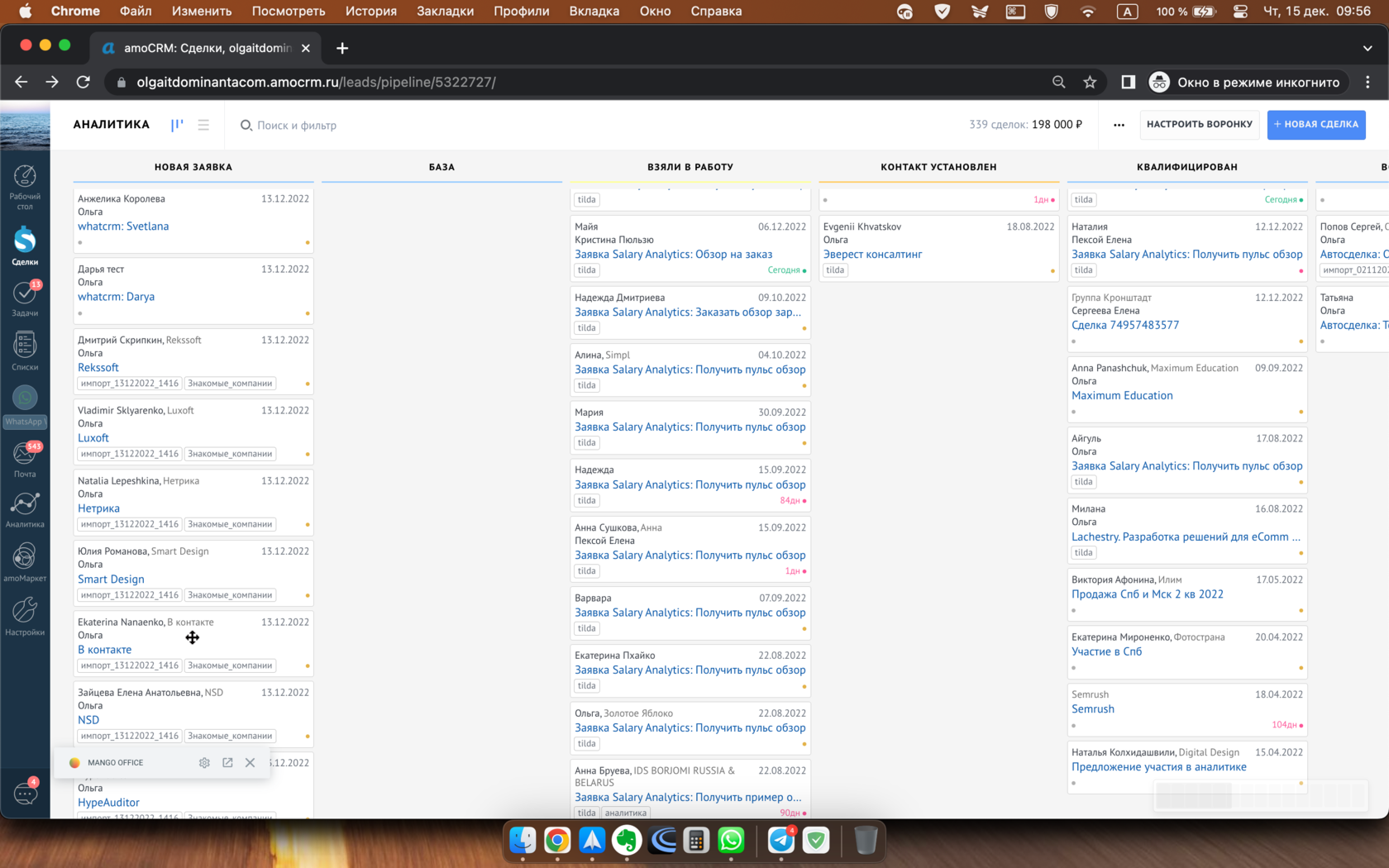Open Посмотреть menu in menu bar
1389x868 pixels.
point(289,12)
